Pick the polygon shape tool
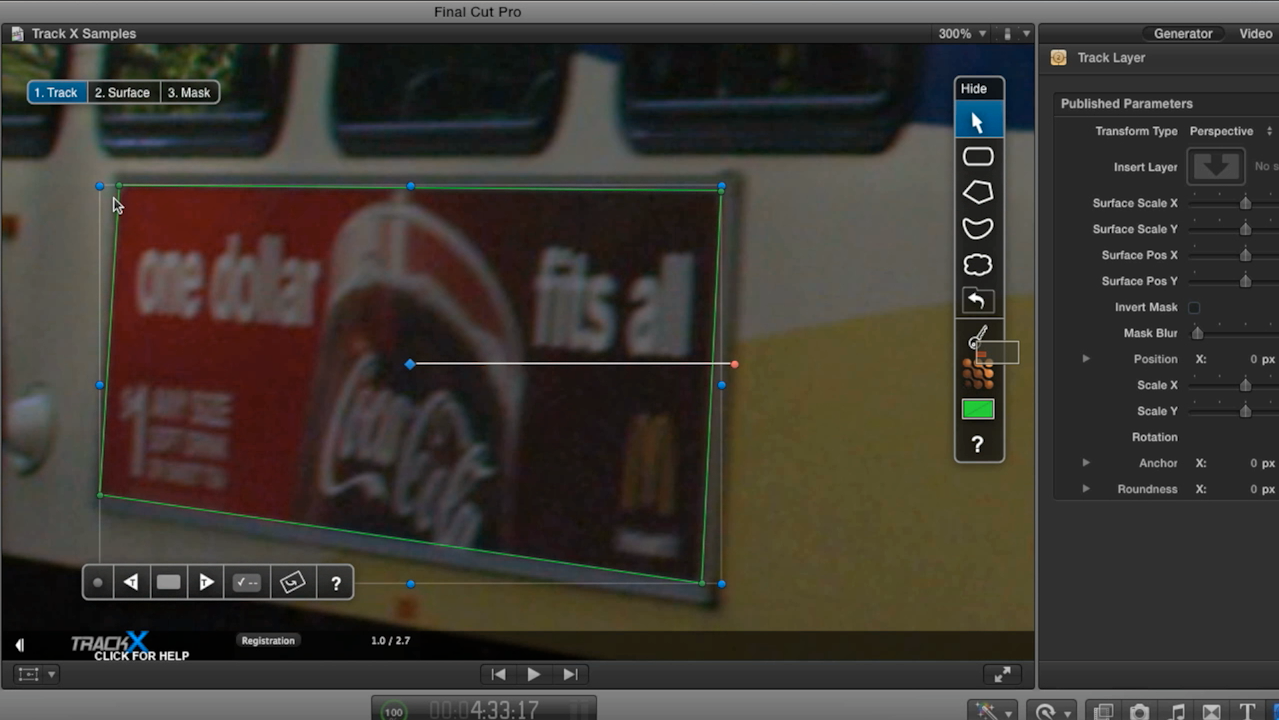Viewport: 1279px width, 720px height. pos(978,192)
